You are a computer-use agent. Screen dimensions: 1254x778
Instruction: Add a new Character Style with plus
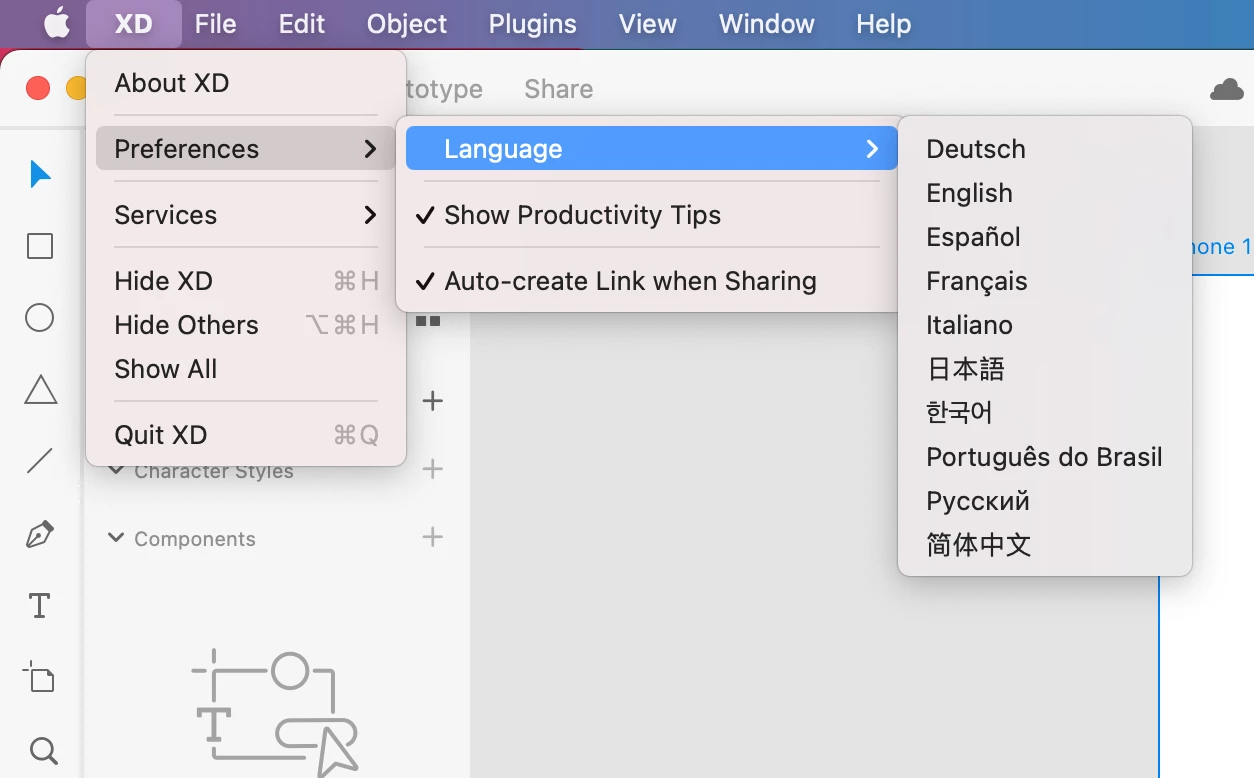[x=432, y=469]
